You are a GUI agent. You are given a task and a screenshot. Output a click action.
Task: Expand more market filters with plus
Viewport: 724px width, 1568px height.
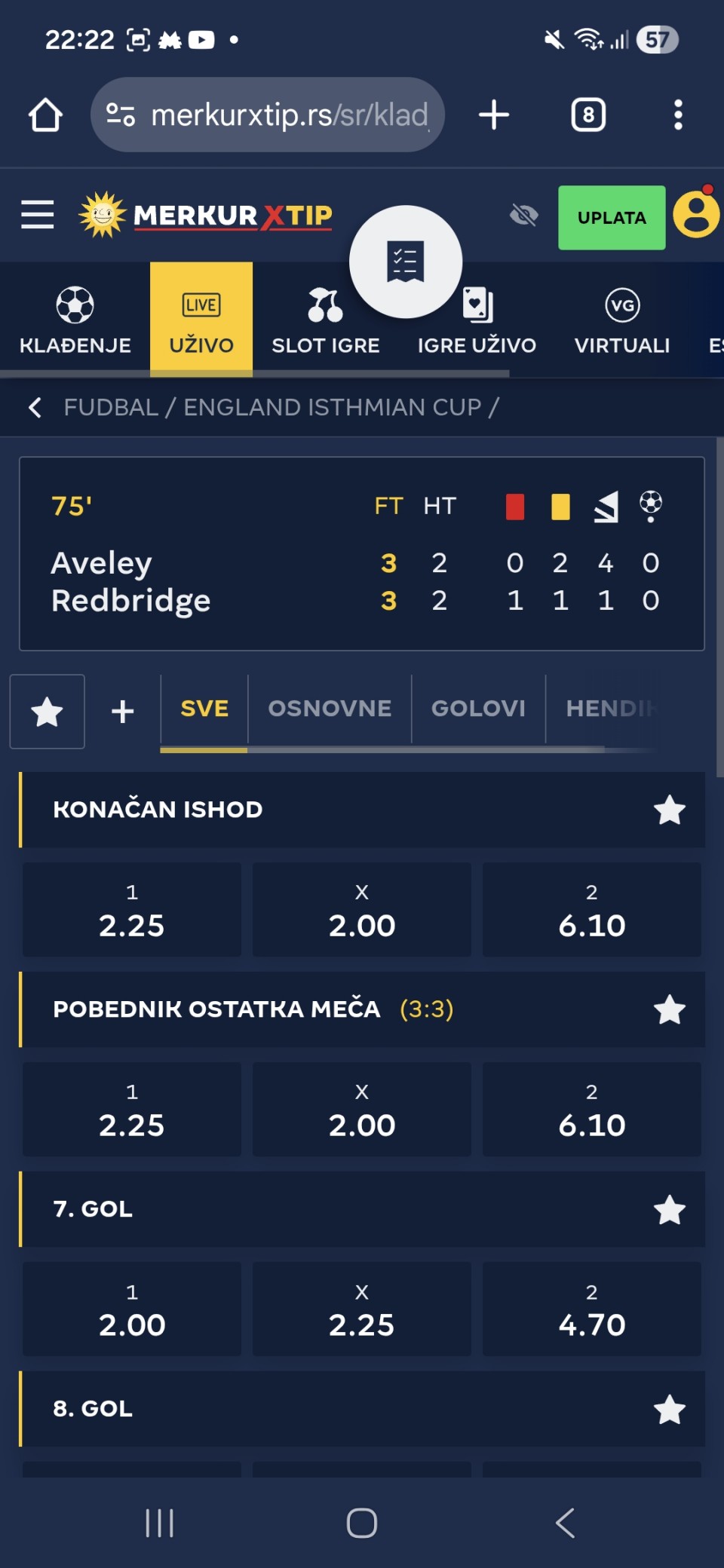122,712
